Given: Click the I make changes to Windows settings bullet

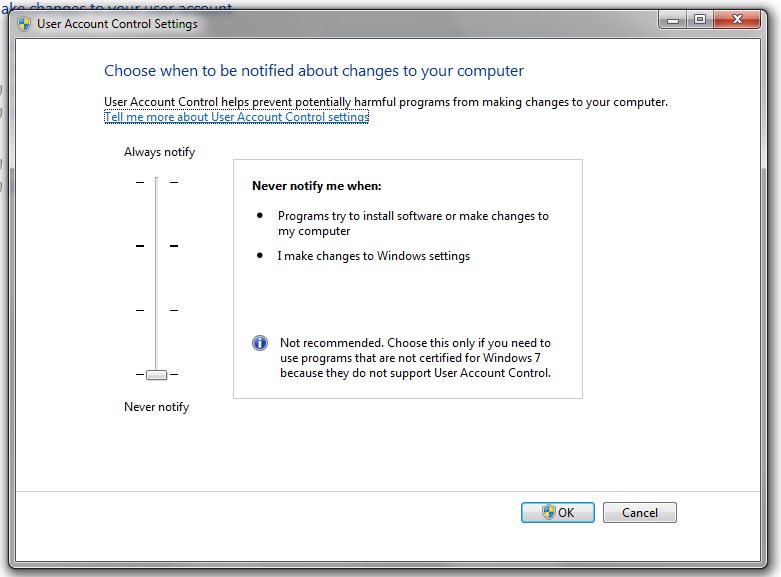Looking at the screenshot, I should click(x=373, y=256).
